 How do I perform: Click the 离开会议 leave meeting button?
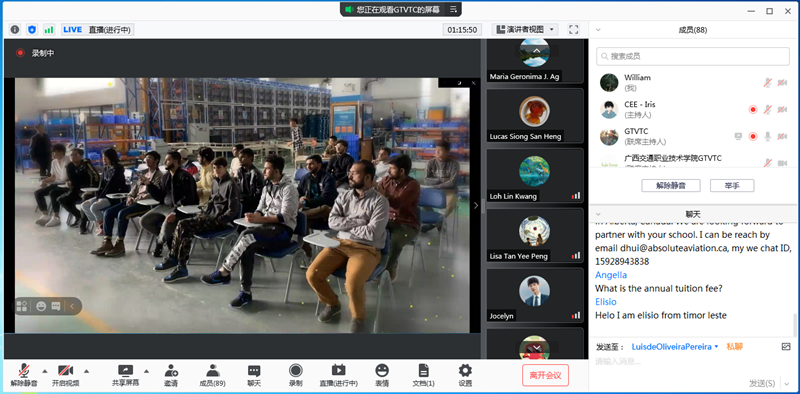[545, 375]
